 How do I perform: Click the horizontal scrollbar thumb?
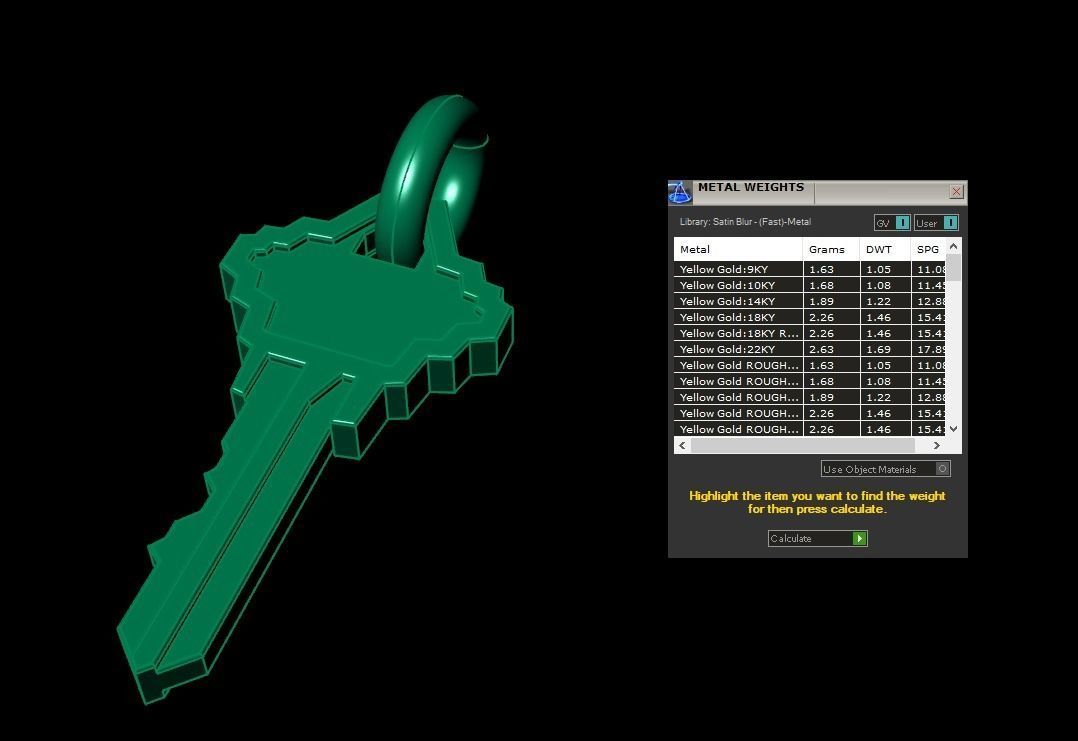[x=802, y=445]
